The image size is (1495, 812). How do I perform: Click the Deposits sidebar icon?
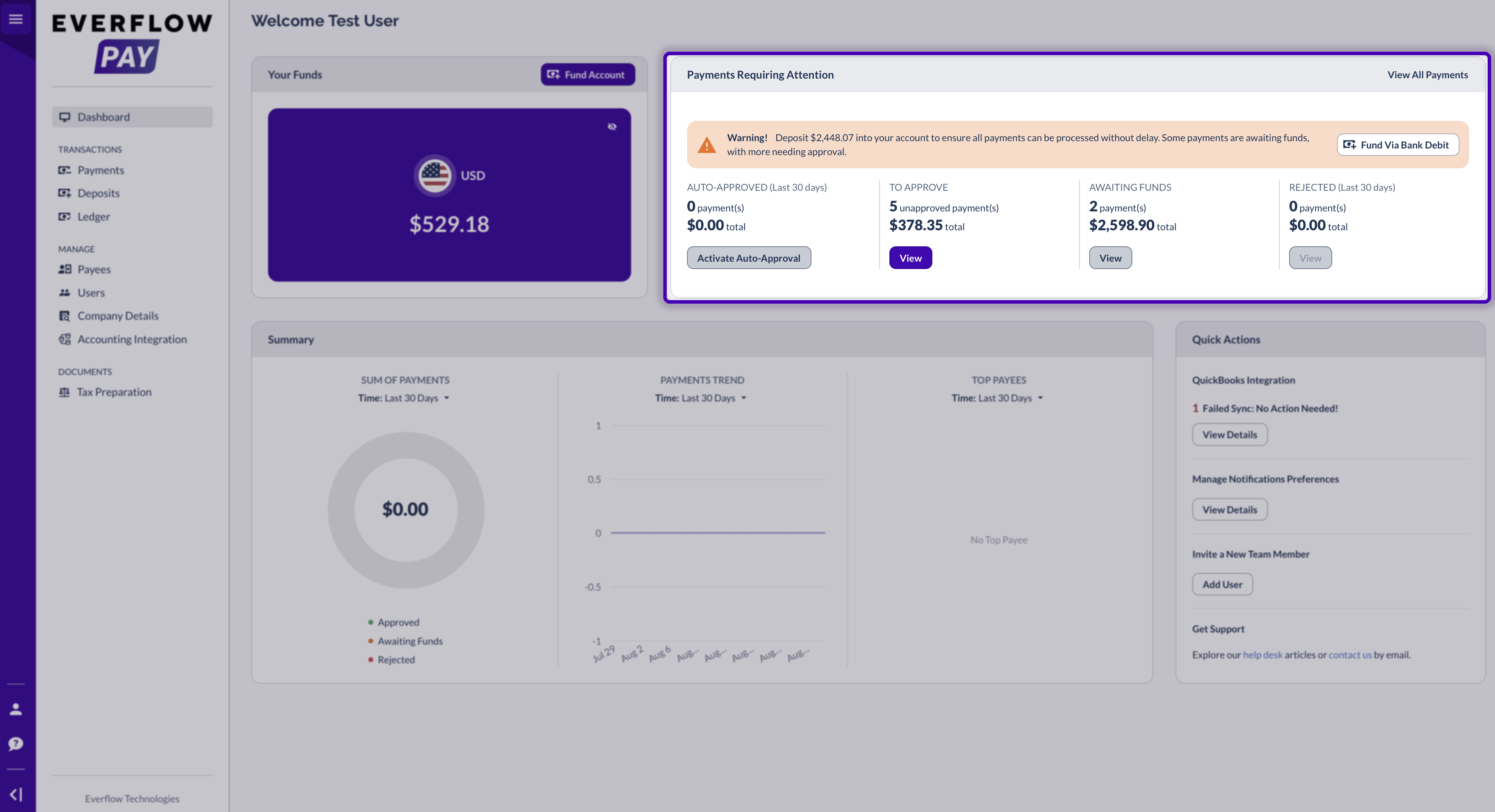click(64, 193)
